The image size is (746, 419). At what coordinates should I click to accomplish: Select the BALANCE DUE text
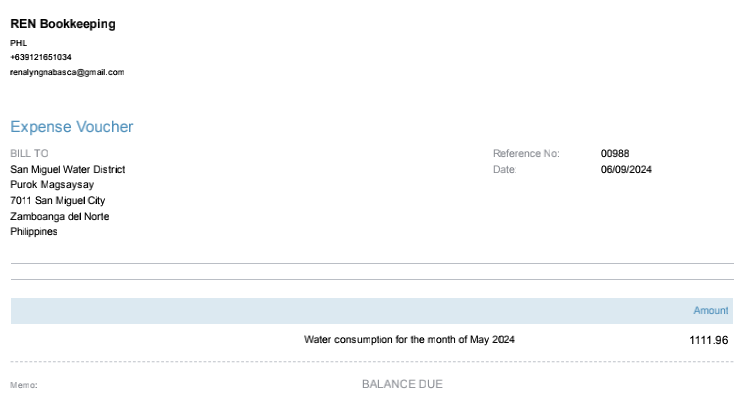(402, 384)
